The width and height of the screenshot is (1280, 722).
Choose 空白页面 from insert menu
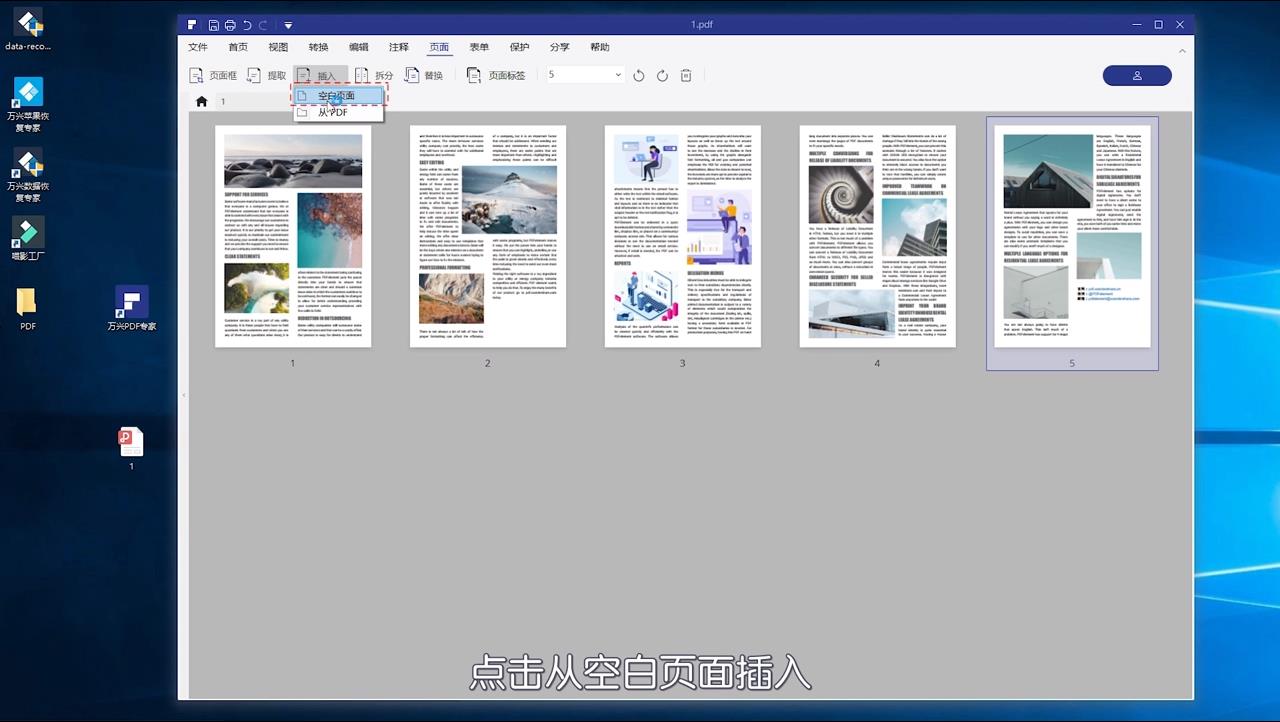click(x=337, y=96)
